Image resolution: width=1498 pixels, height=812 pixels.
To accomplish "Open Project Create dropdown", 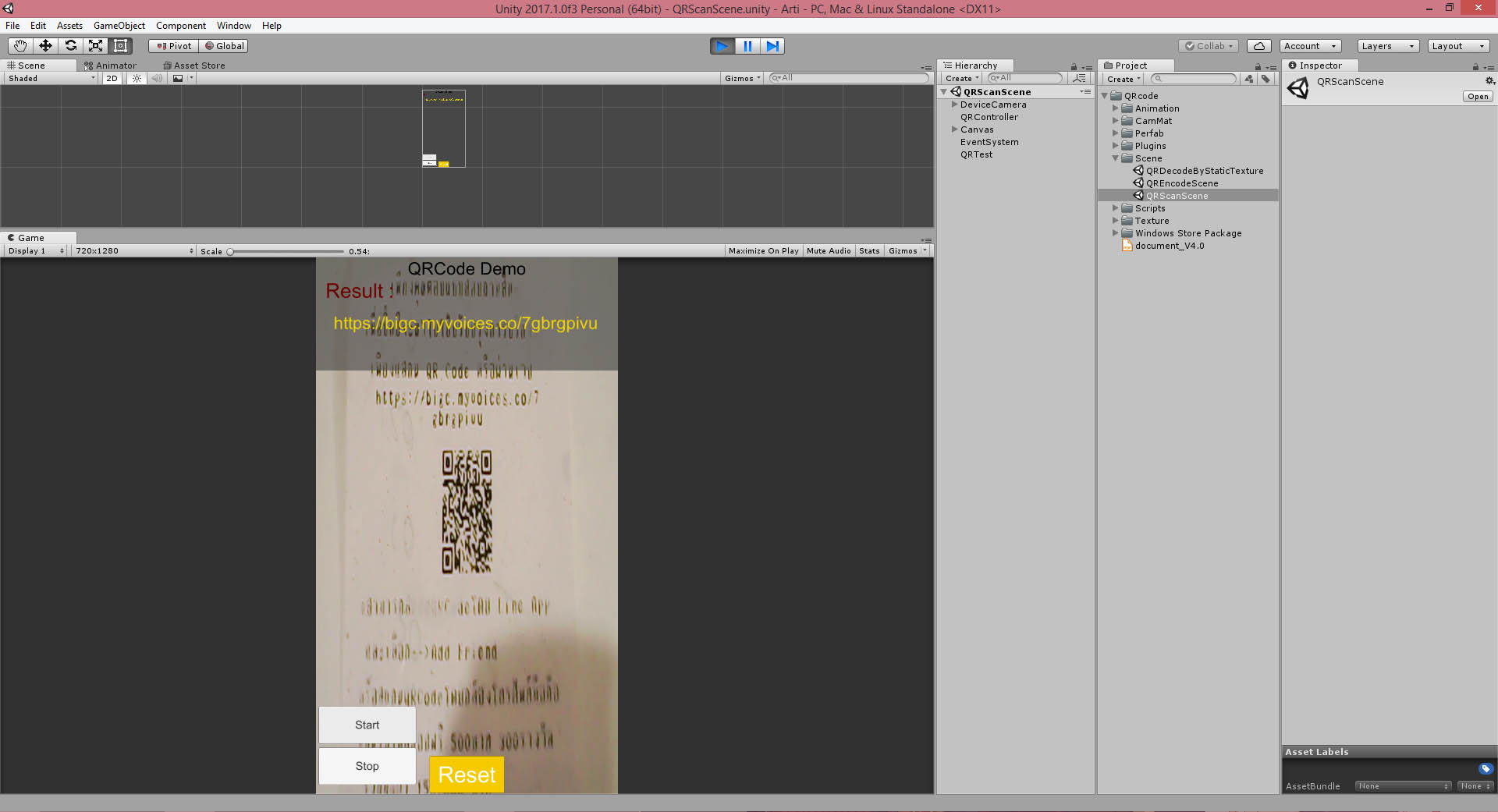I will (x=1123, y=79).
